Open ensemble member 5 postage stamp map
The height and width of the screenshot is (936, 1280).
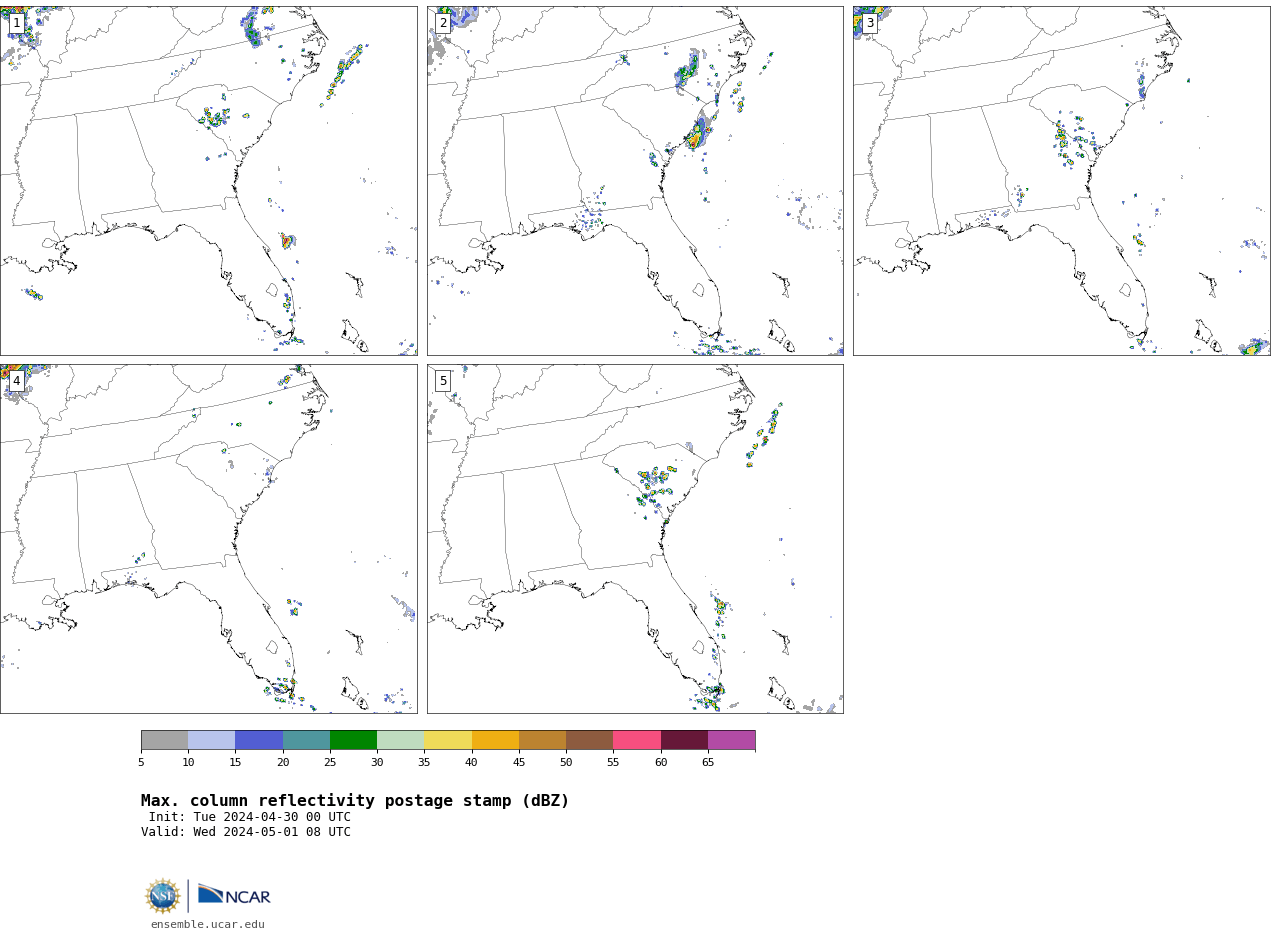click(x=635, y=539)
